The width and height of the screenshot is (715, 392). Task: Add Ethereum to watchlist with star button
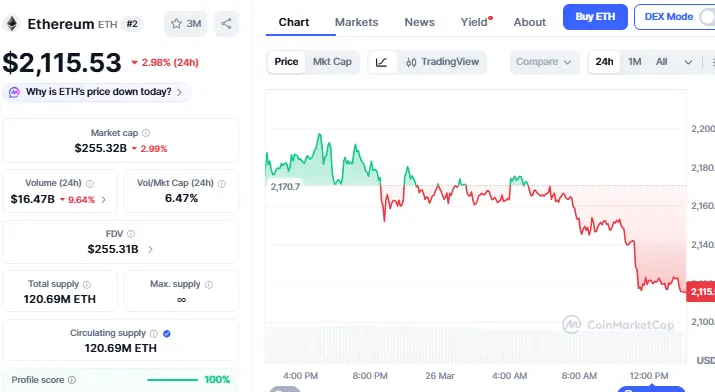click(x=186, y=24)
